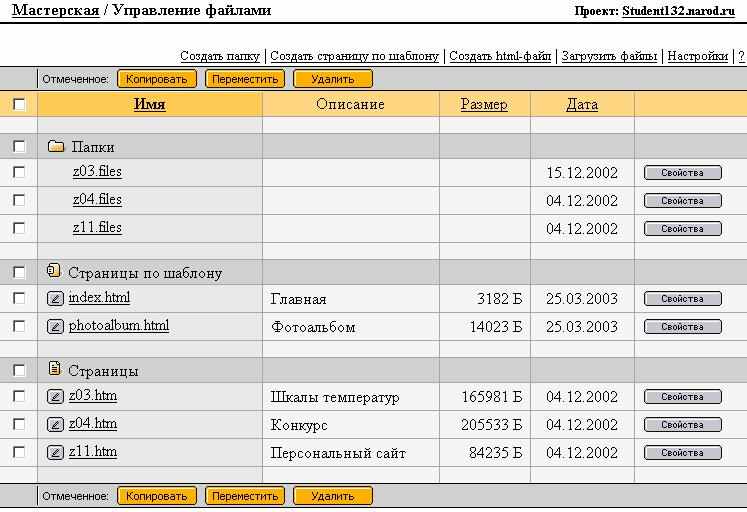Check the Страницы group checkbox
747x512 pixels.
click(x=19, y=370)
